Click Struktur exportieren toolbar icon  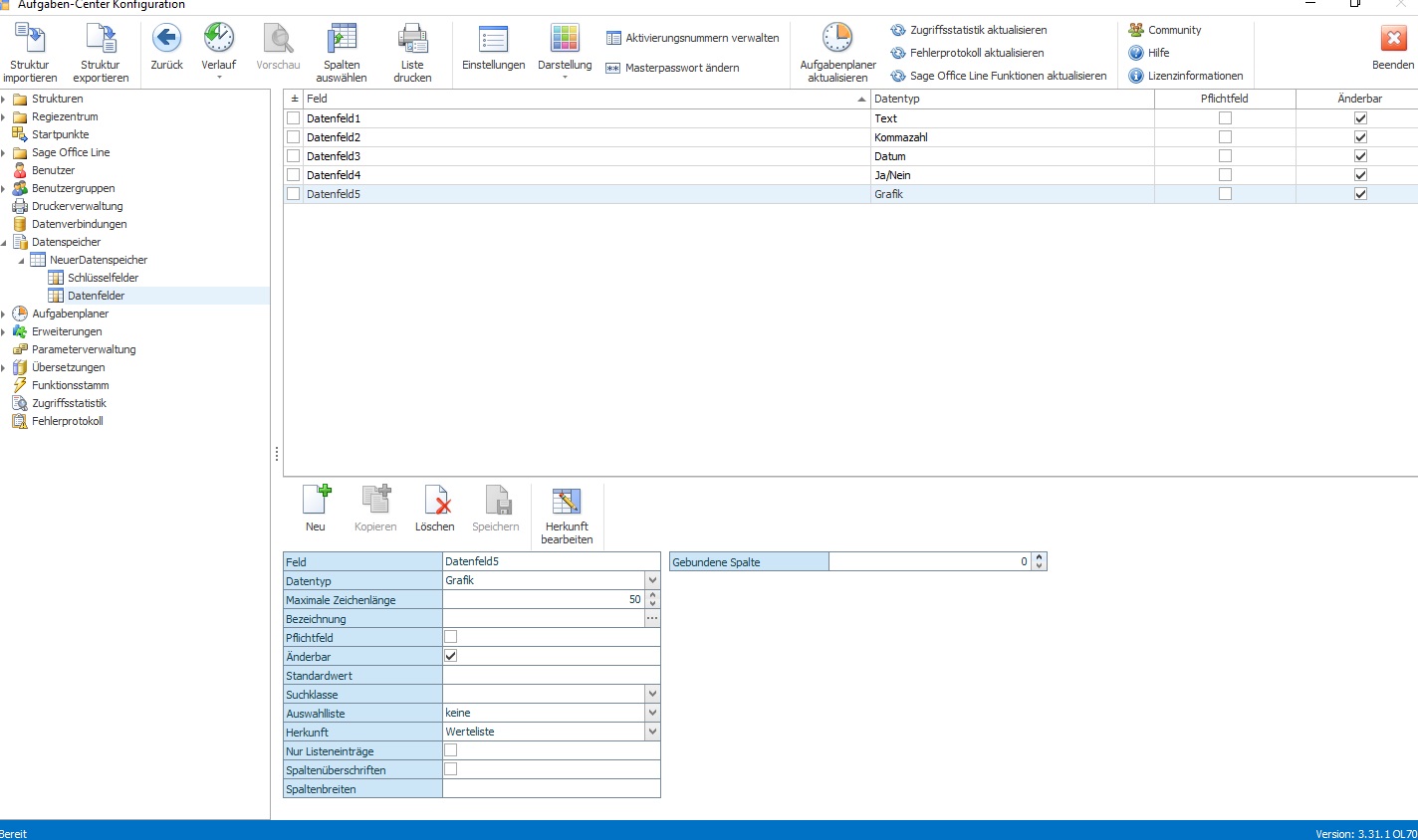(x=101, y=38)
